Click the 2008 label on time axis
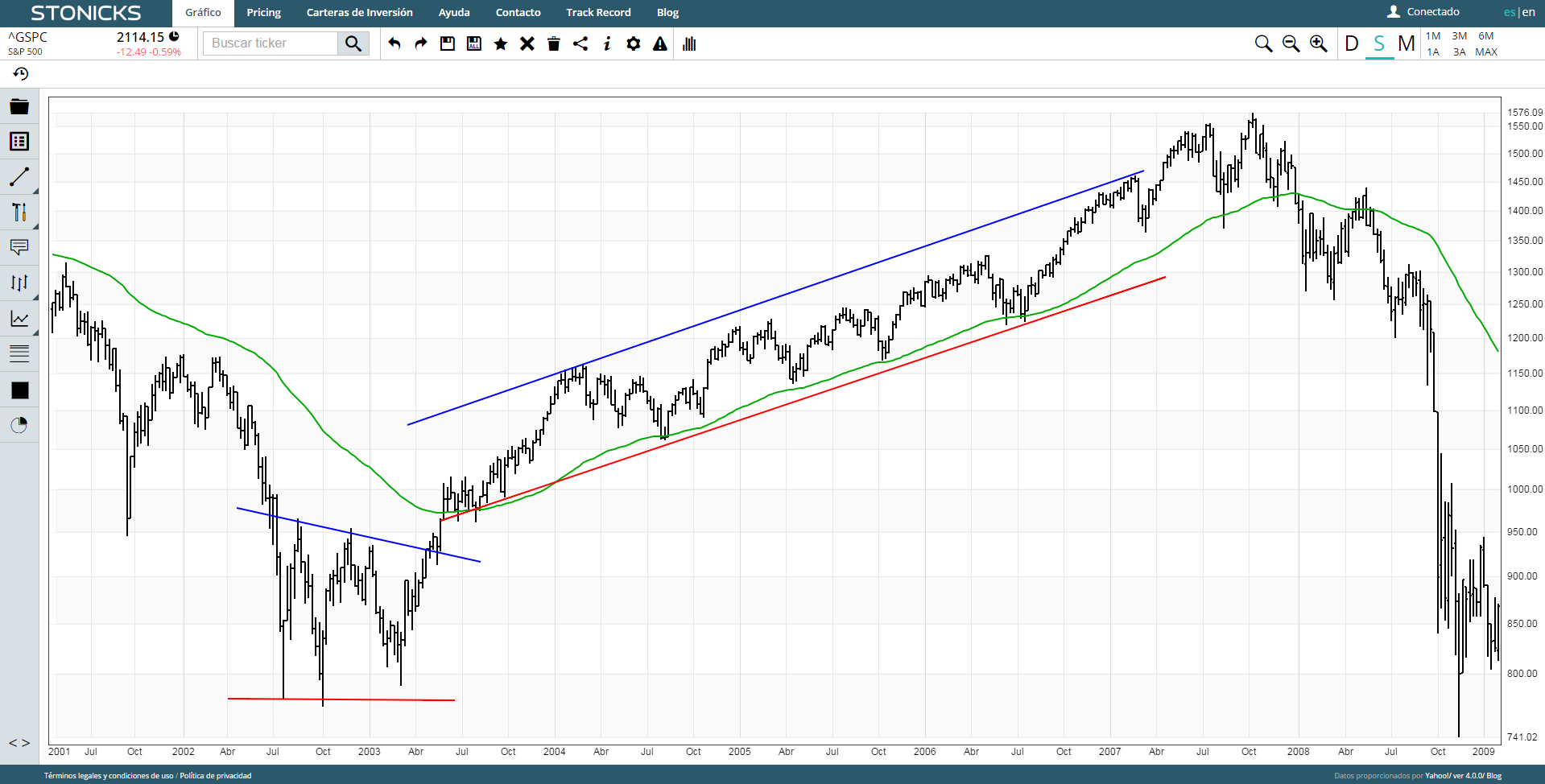Image resolution: width=1545 pixels, height=784 pixels. tap(1298, 752)
